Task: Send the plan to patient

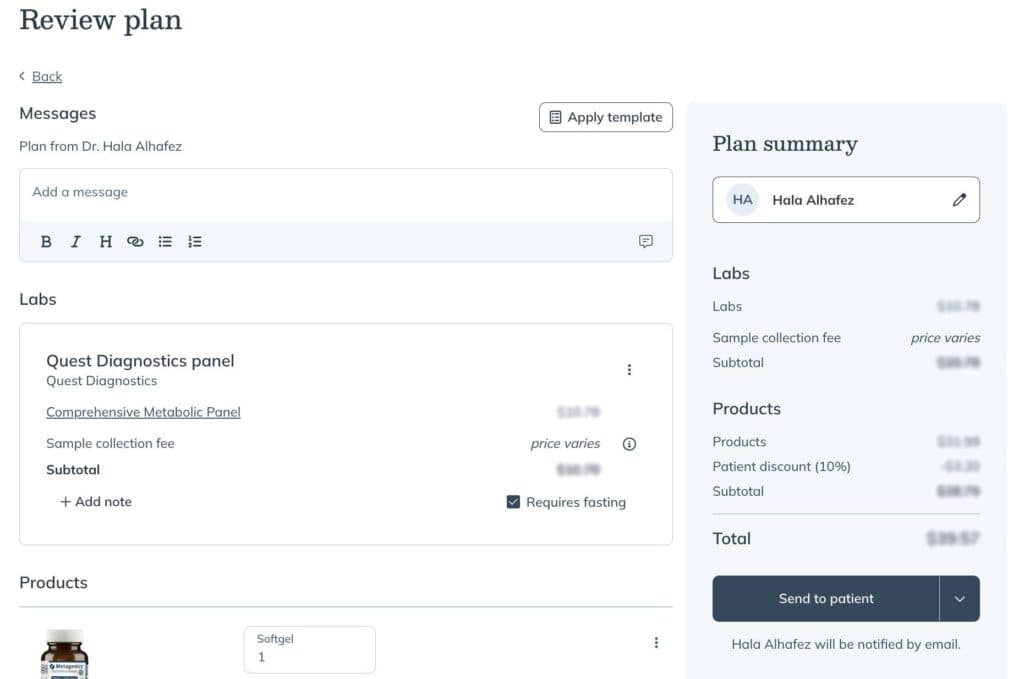Action: (825, 599)
